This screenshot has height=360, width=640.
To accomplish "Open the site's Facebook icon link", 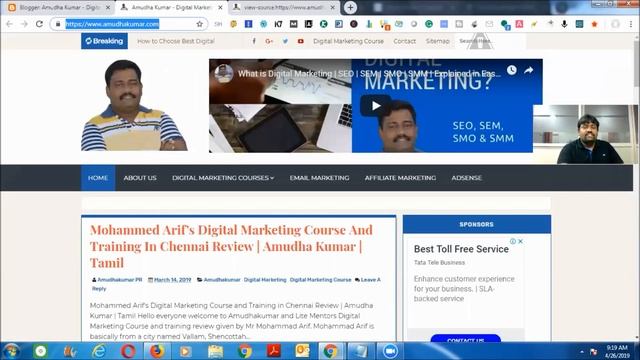I will pyautogui.click(x=254, y=41).
